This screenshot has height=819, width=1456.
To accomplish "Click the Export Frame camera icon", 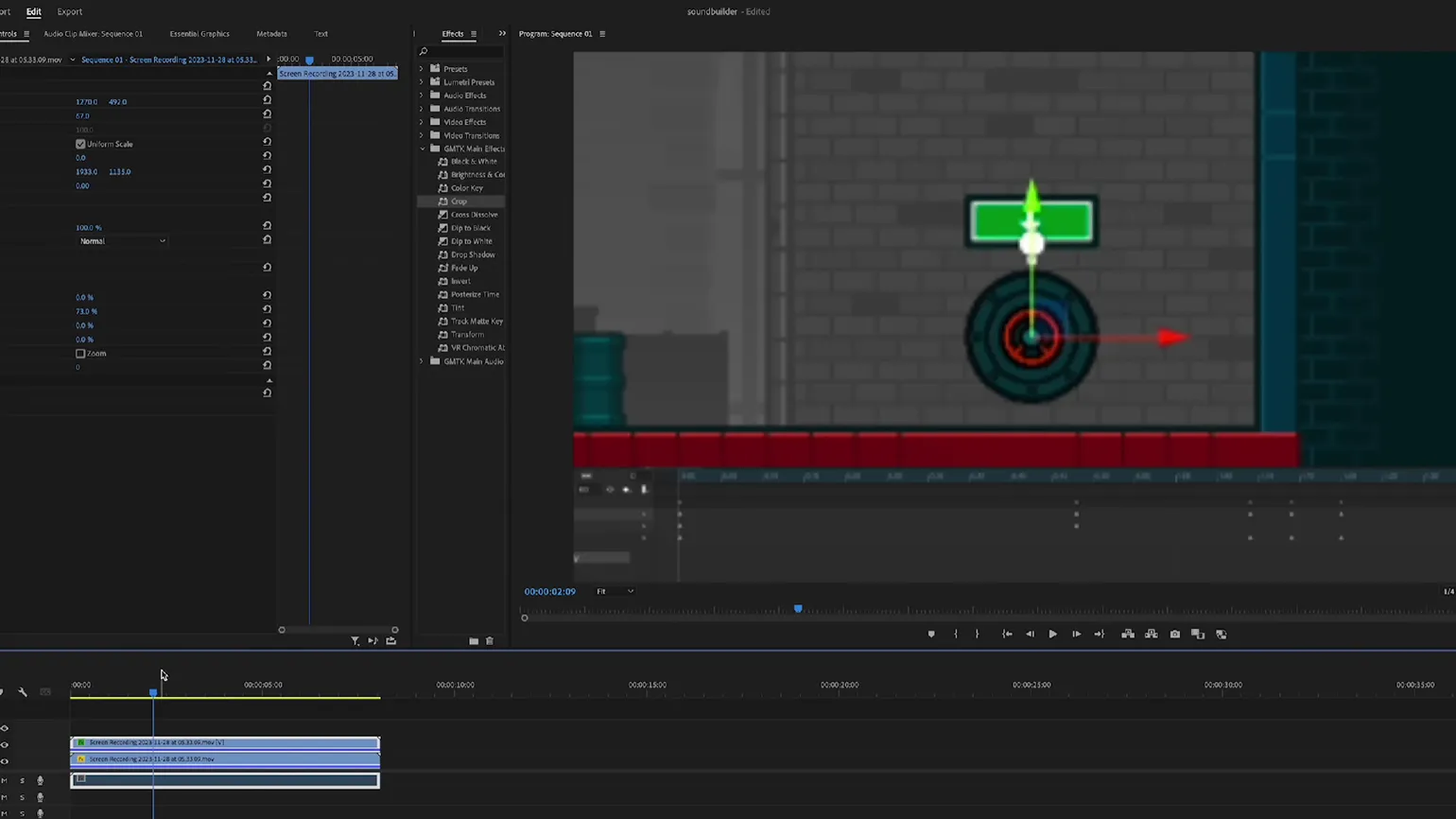I will tap(1174, 635).
